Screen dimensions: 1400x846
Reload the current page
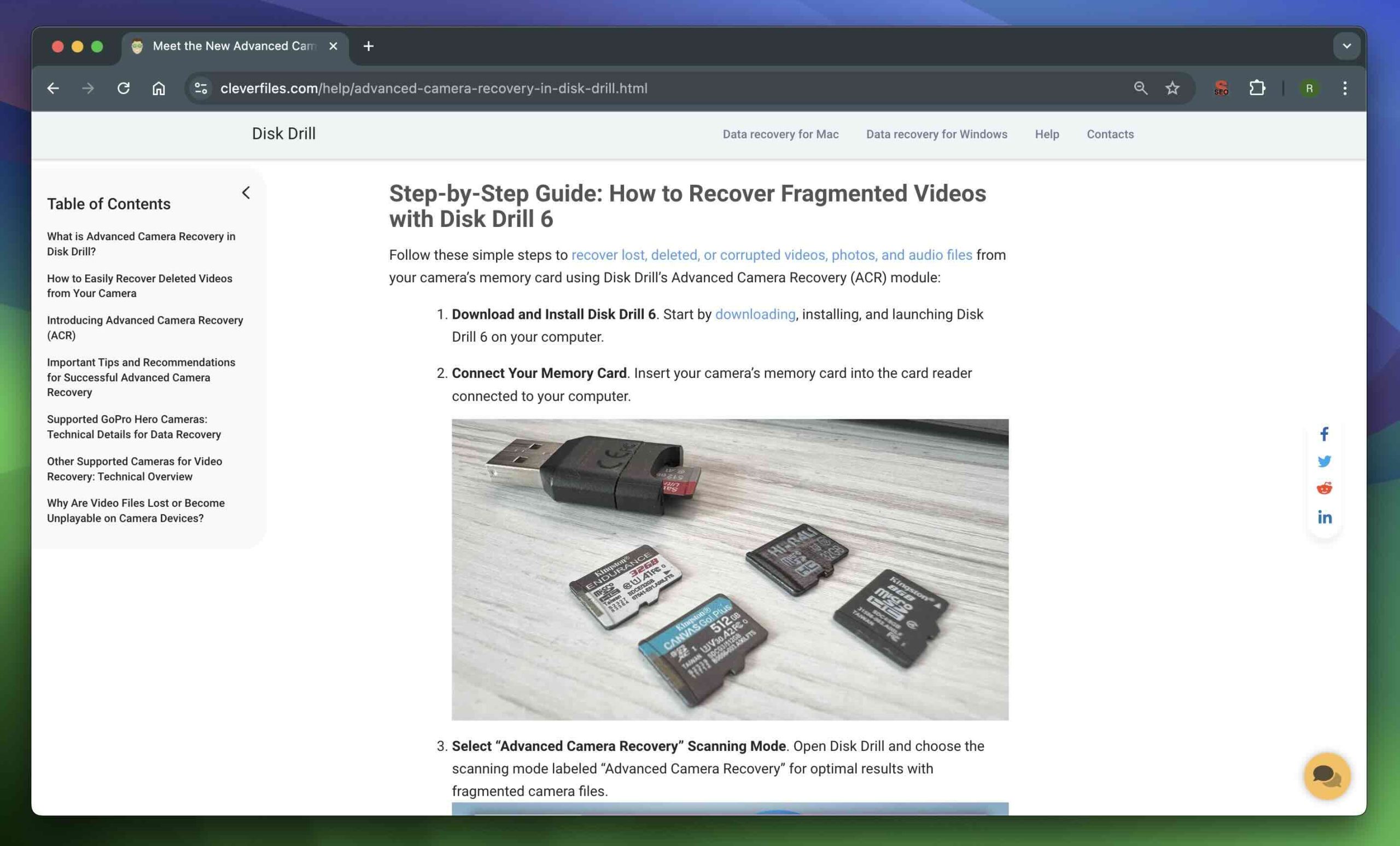[x=123, y=88]
